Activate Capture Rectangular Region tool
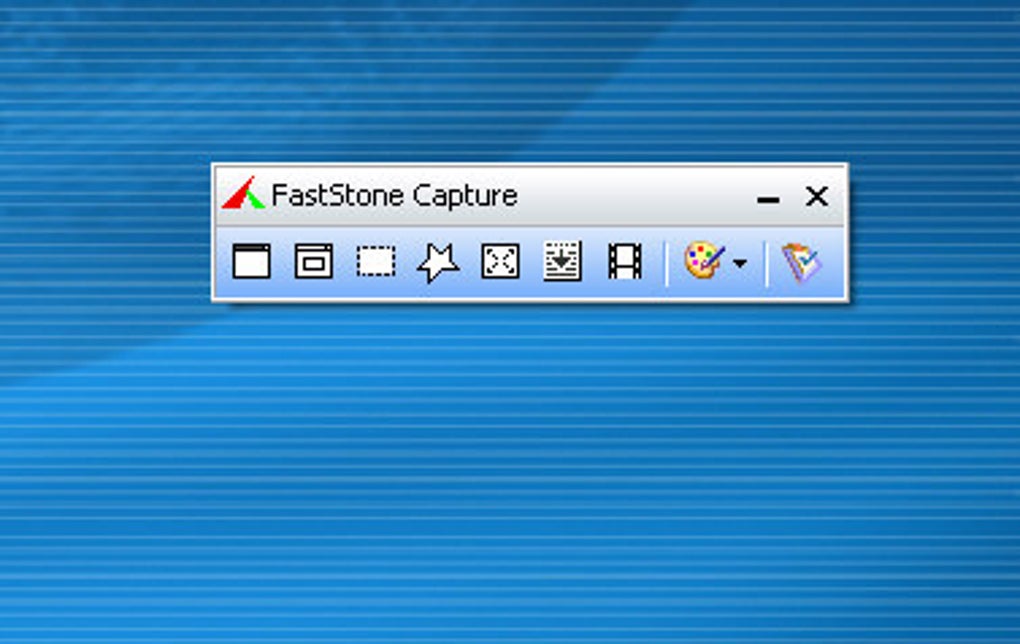Image resolution: width=1020 pixels, height=644 pixels. (376, 262)
